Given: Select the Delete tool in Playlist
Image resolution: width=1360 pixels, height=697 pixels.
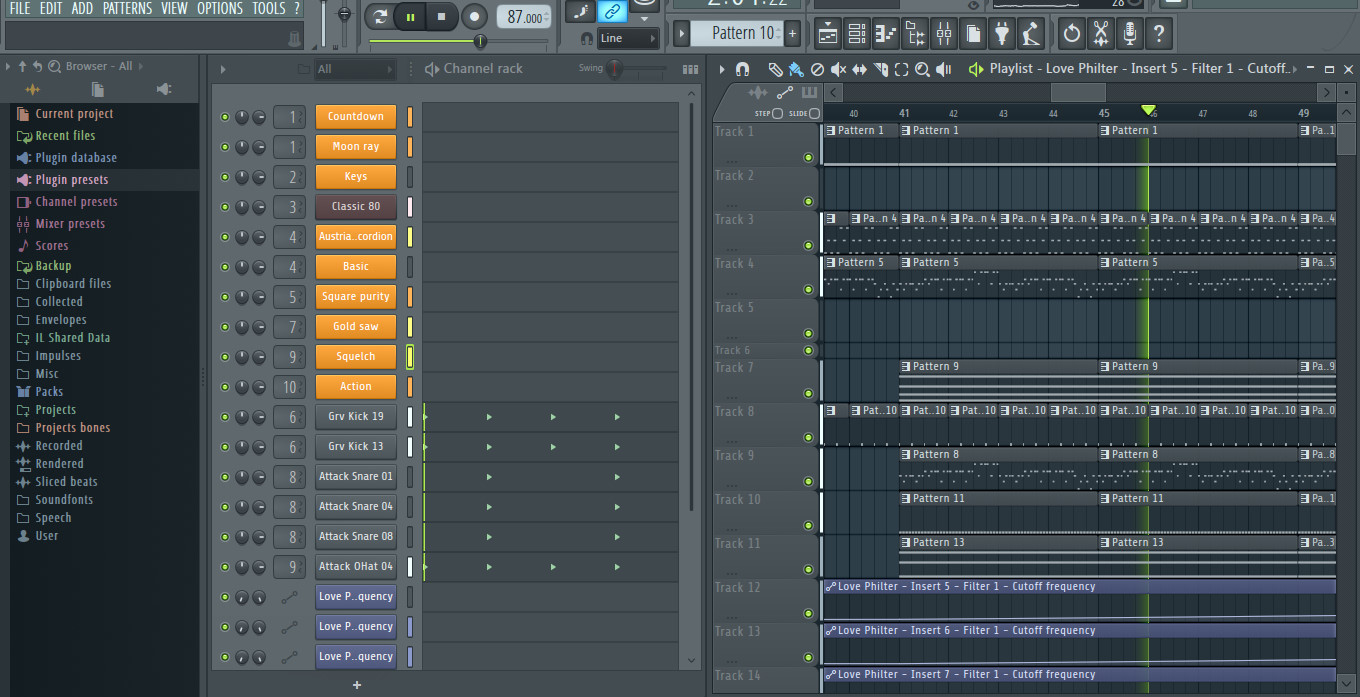Looking at the screenshot, I should click(817, 69).
